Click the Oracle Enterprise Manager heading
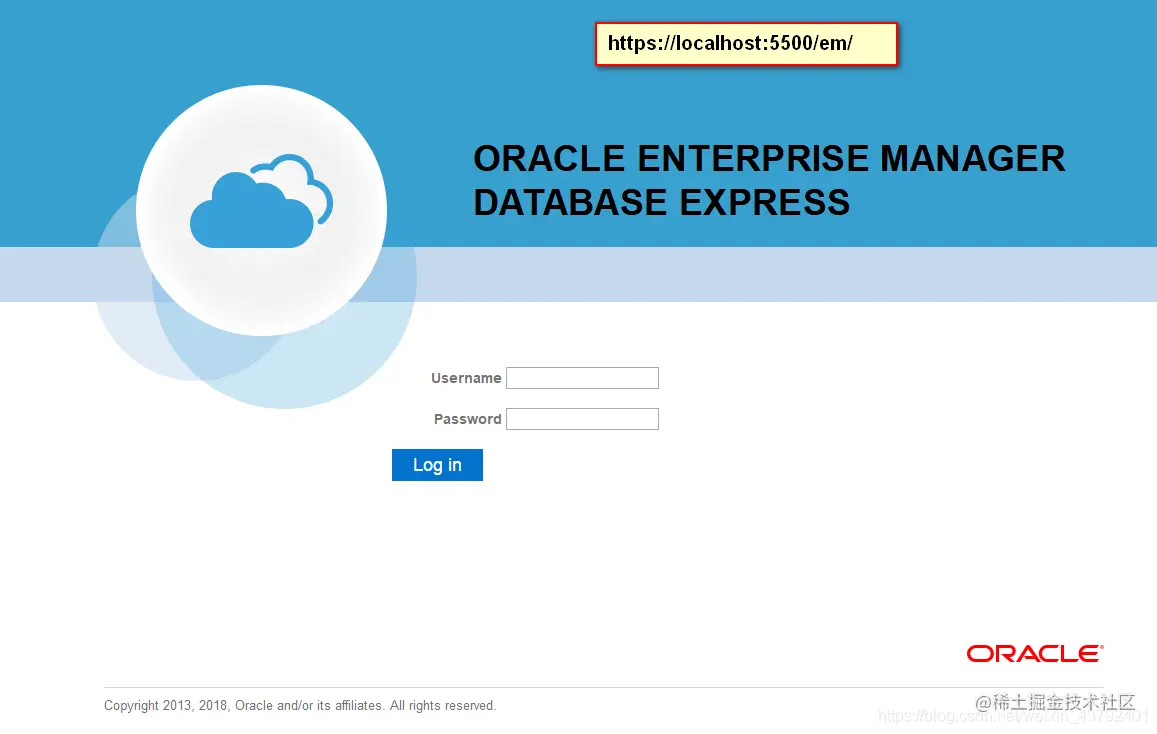This screenshot has height=734, width=1157. coord(769,159)
